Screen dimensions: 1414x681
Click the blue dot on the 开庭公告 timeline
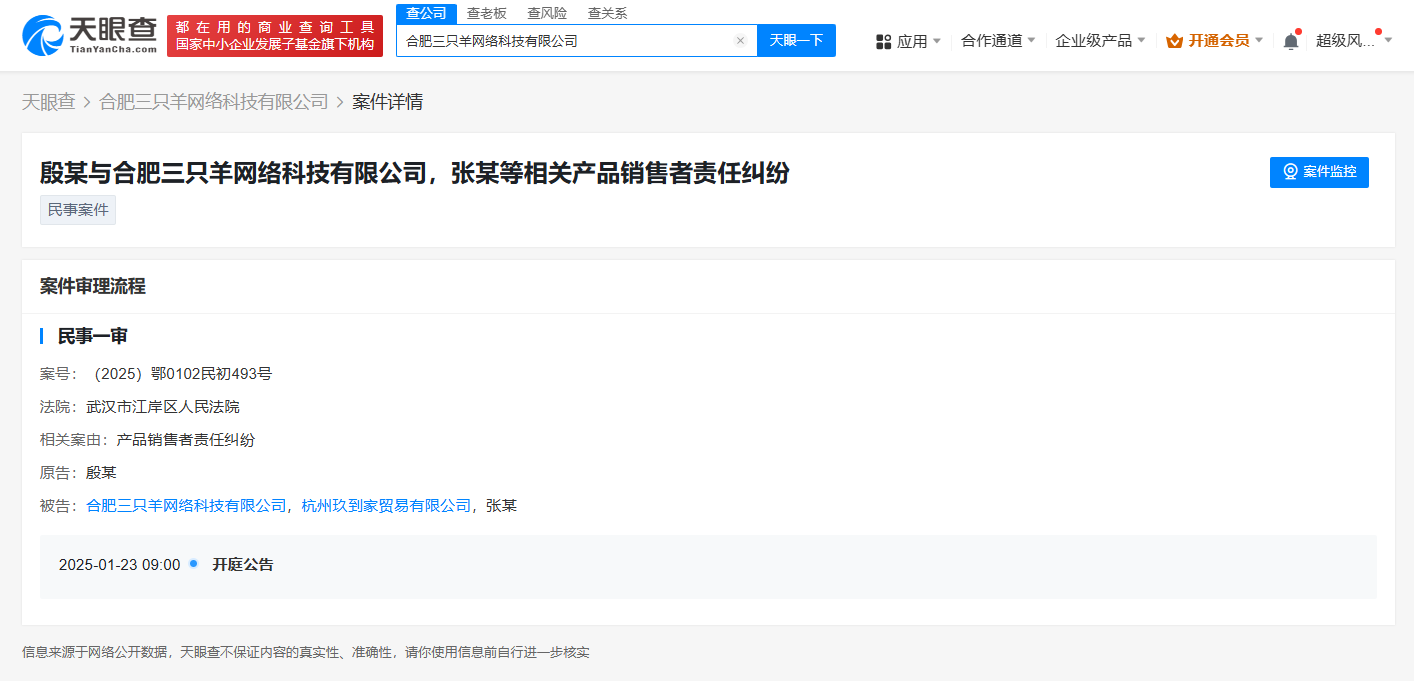coord(194,564)
